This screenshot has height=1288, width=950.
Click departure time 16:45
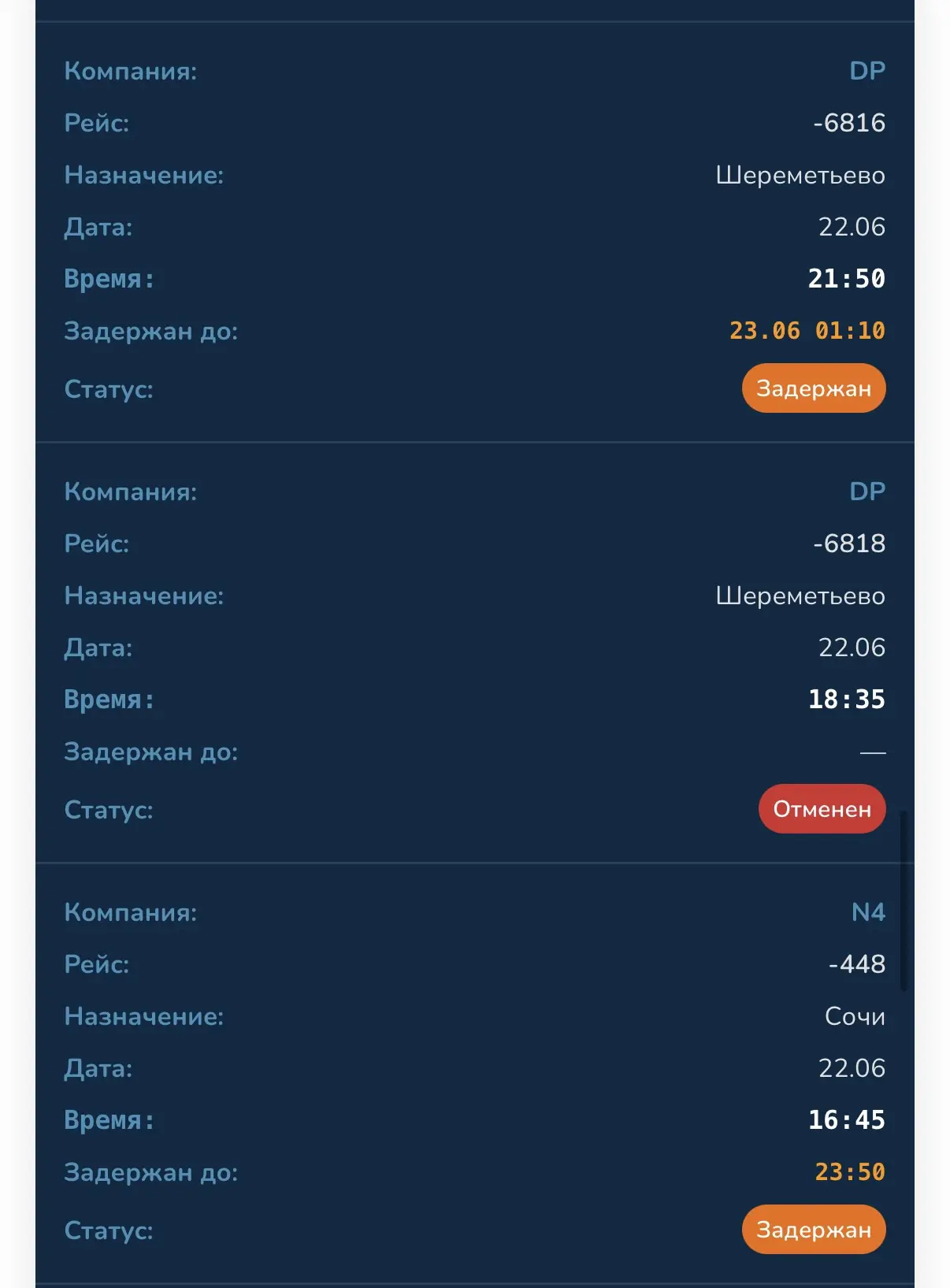click(x=847, y=1120)
